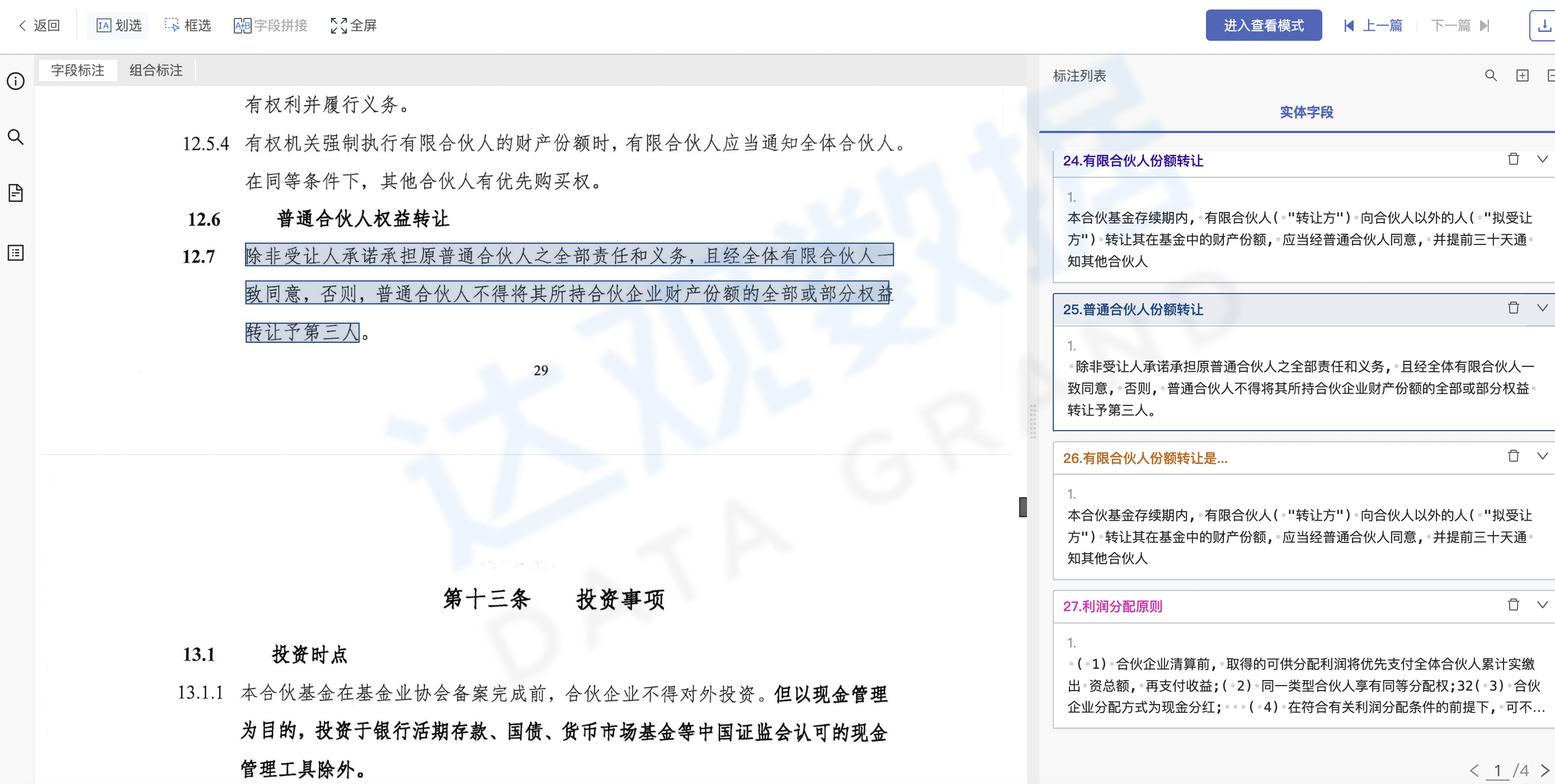This screenshot has height=784, width=1555.
Task: Go to next document via 下一篇
Action: [1460, 25]
